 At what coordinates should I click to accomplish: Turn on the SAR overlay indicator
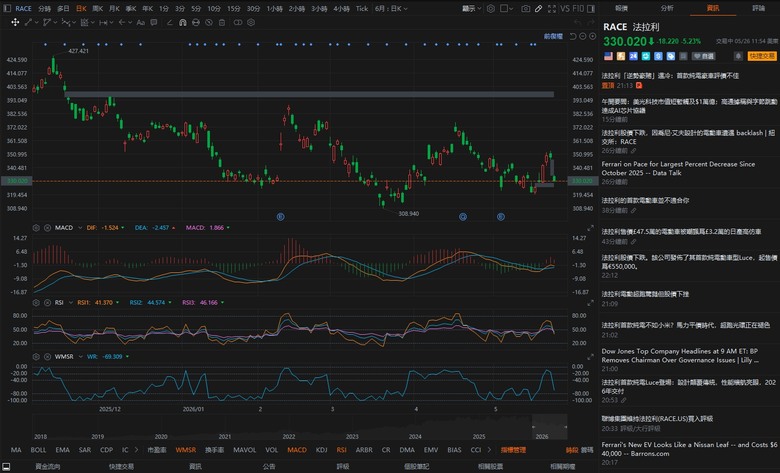[85, 450]
